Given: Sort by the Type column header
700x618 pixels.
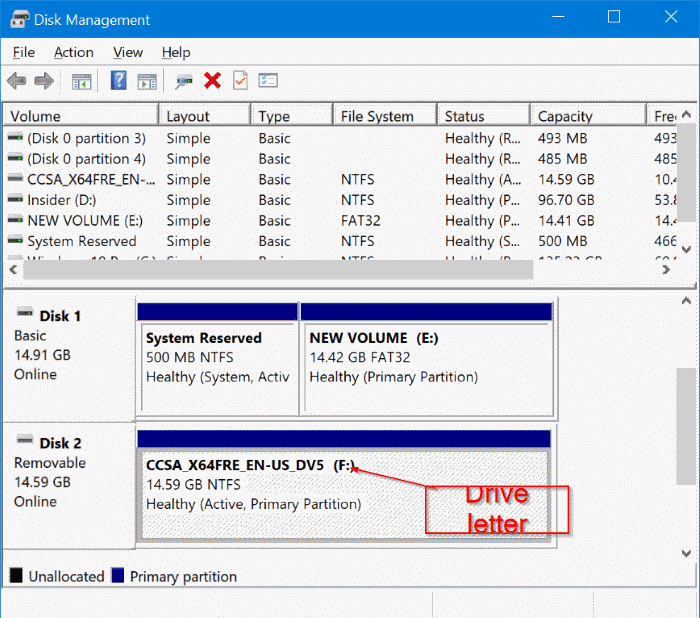Looking at the screenshot, I should tap(292, 116).
